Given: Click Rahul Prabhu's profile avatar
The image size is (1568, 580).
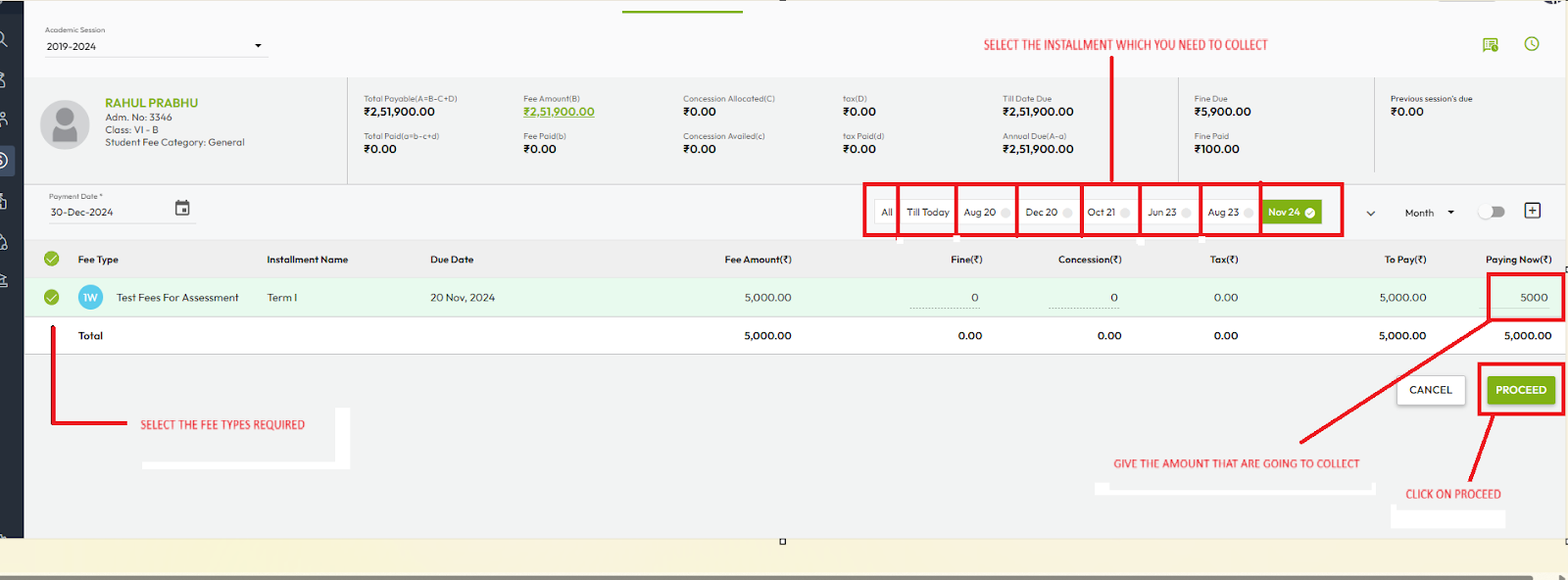Looking at the screenshot, I should (x=65, y=124).
